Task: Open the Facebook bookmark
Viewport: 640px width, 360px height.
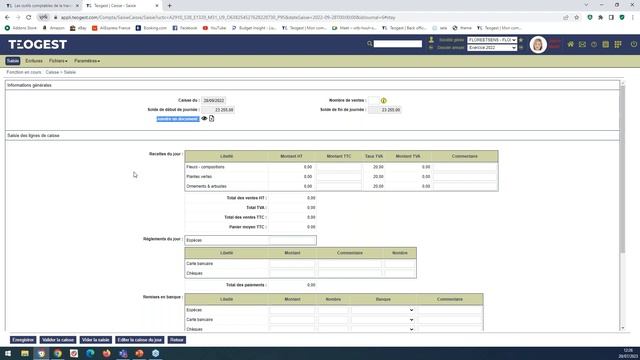Action: tap(184, 28)
